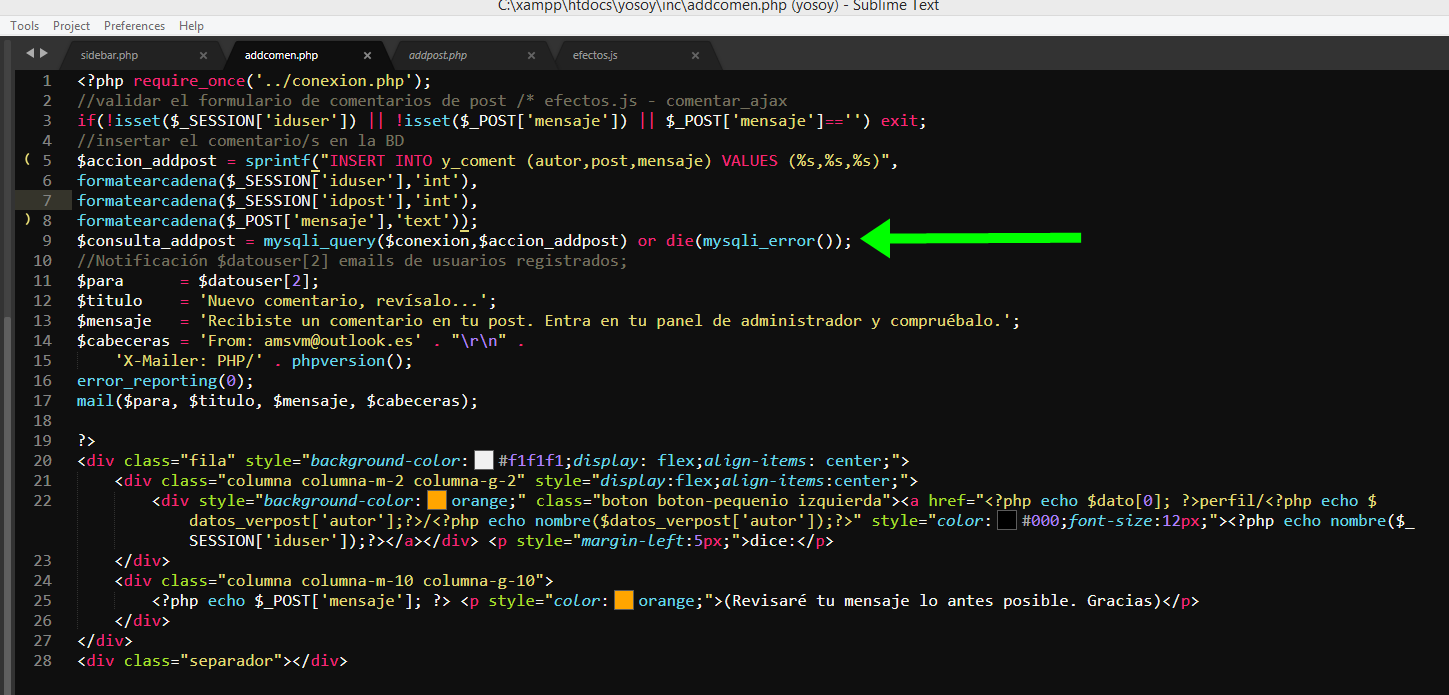Select the efectos.js tab
This screenshot has height=695, width=1449.
pos(594,56)
